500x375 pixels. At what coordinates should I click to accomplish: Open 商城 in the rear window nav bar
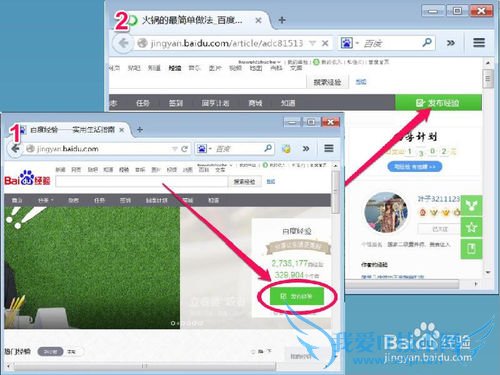click(255, 103)
